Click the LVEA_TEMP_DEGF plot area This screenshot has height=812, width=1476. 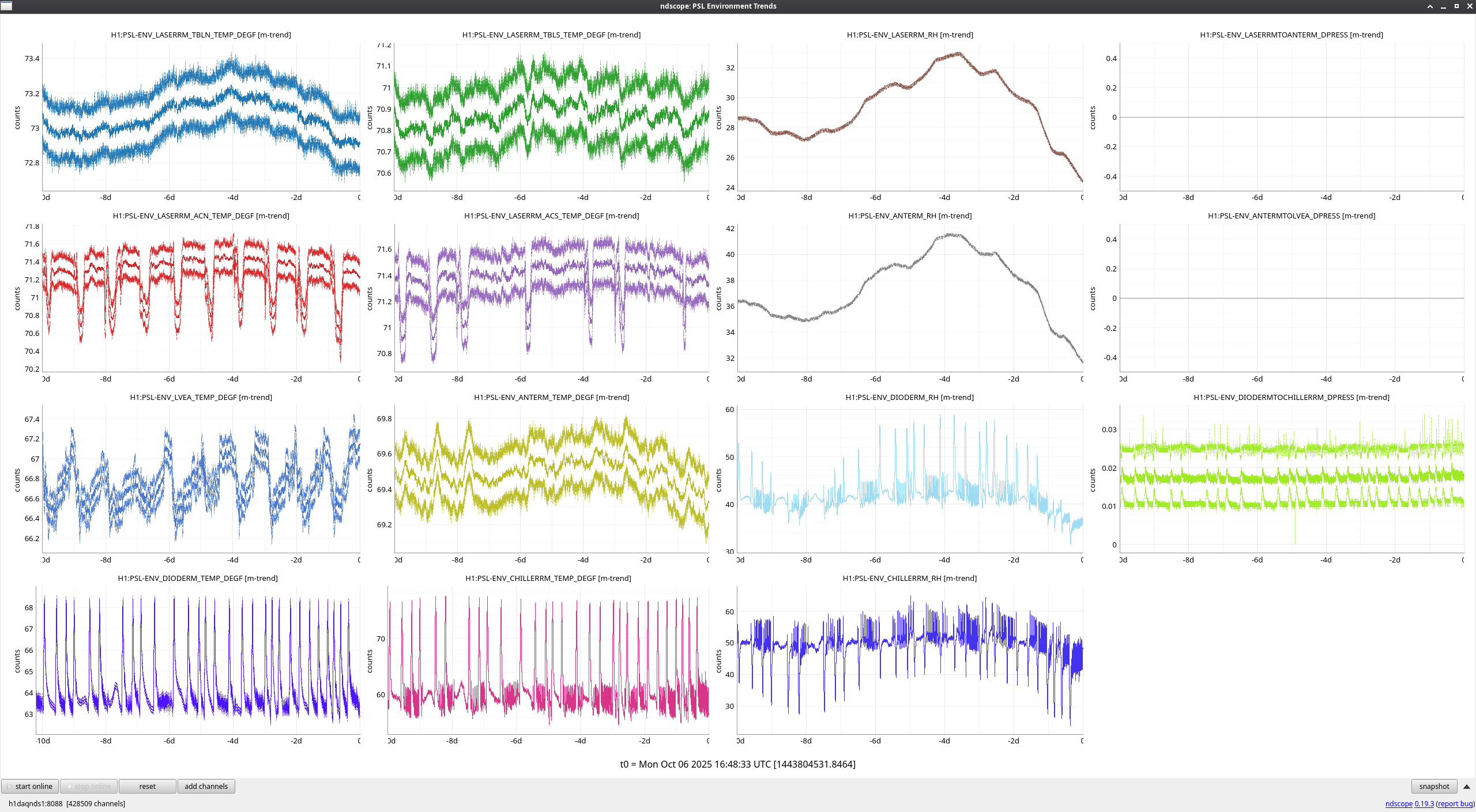click(201, 478)
